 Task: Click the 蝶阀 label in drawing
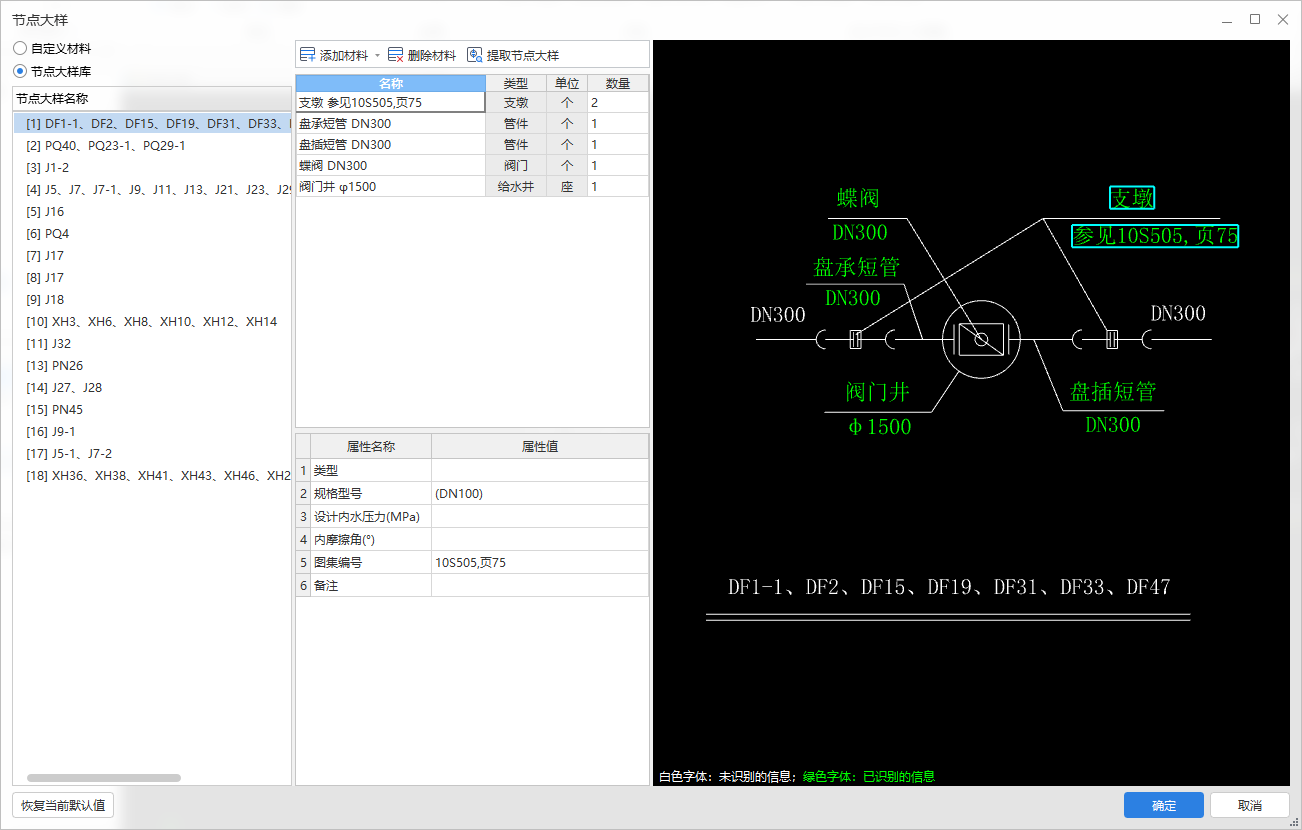(x=858, y=198)
